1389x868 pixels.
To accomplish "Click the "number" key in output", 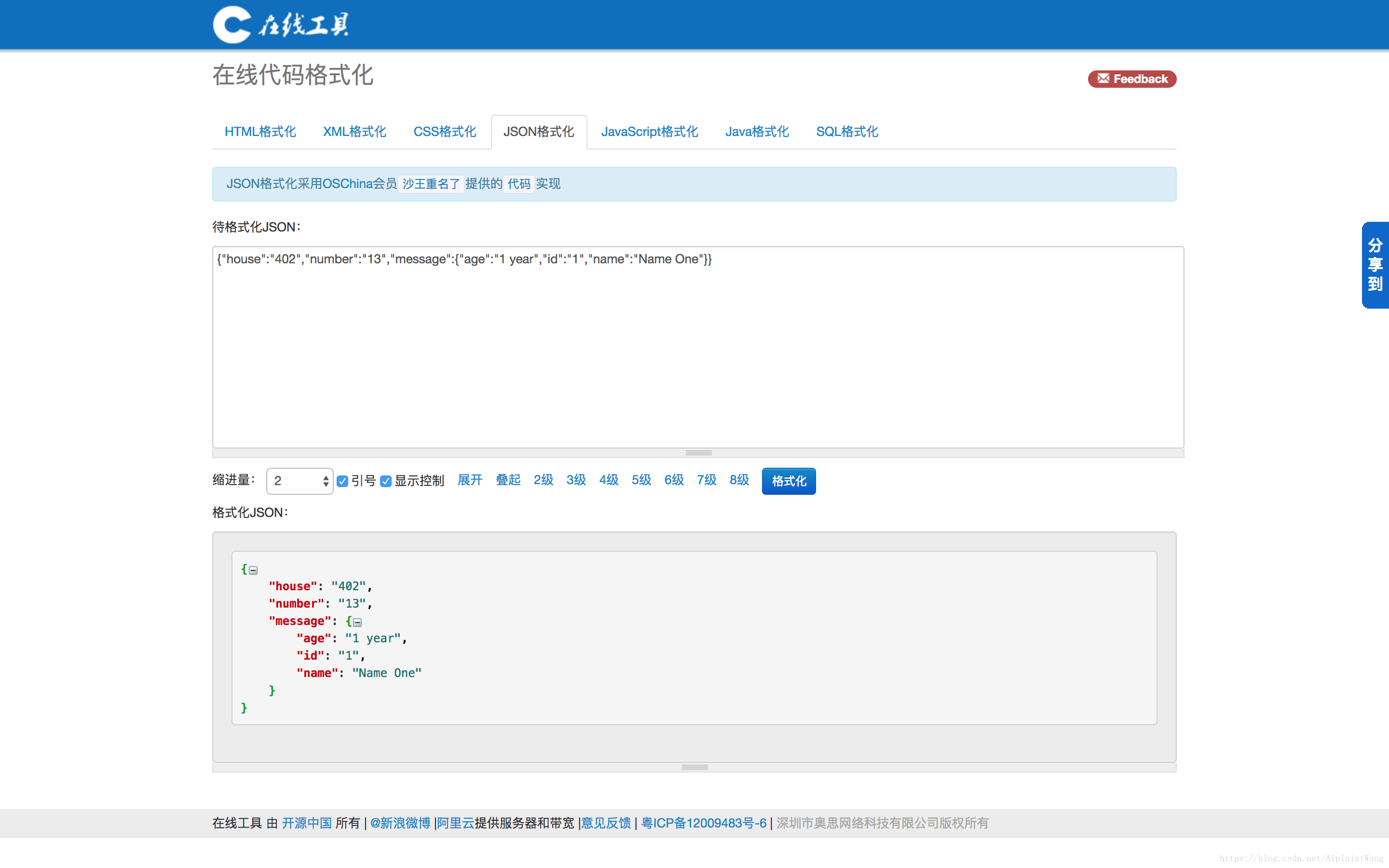I will (296, 604).
